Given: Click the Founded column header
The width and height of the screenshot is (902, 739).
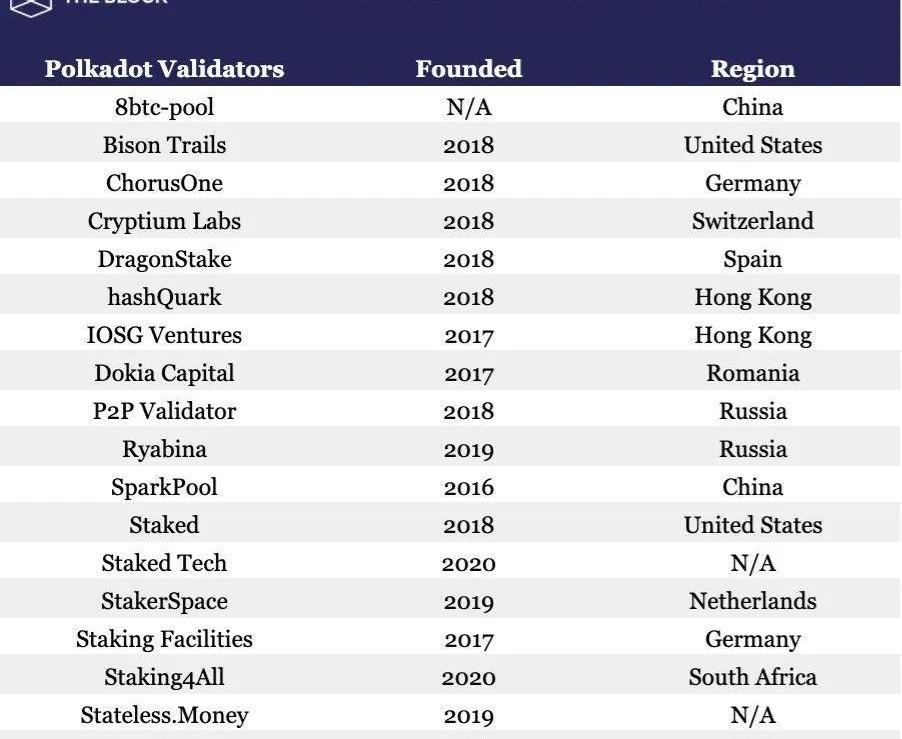Looking at the screenshot, I should 468,69.
